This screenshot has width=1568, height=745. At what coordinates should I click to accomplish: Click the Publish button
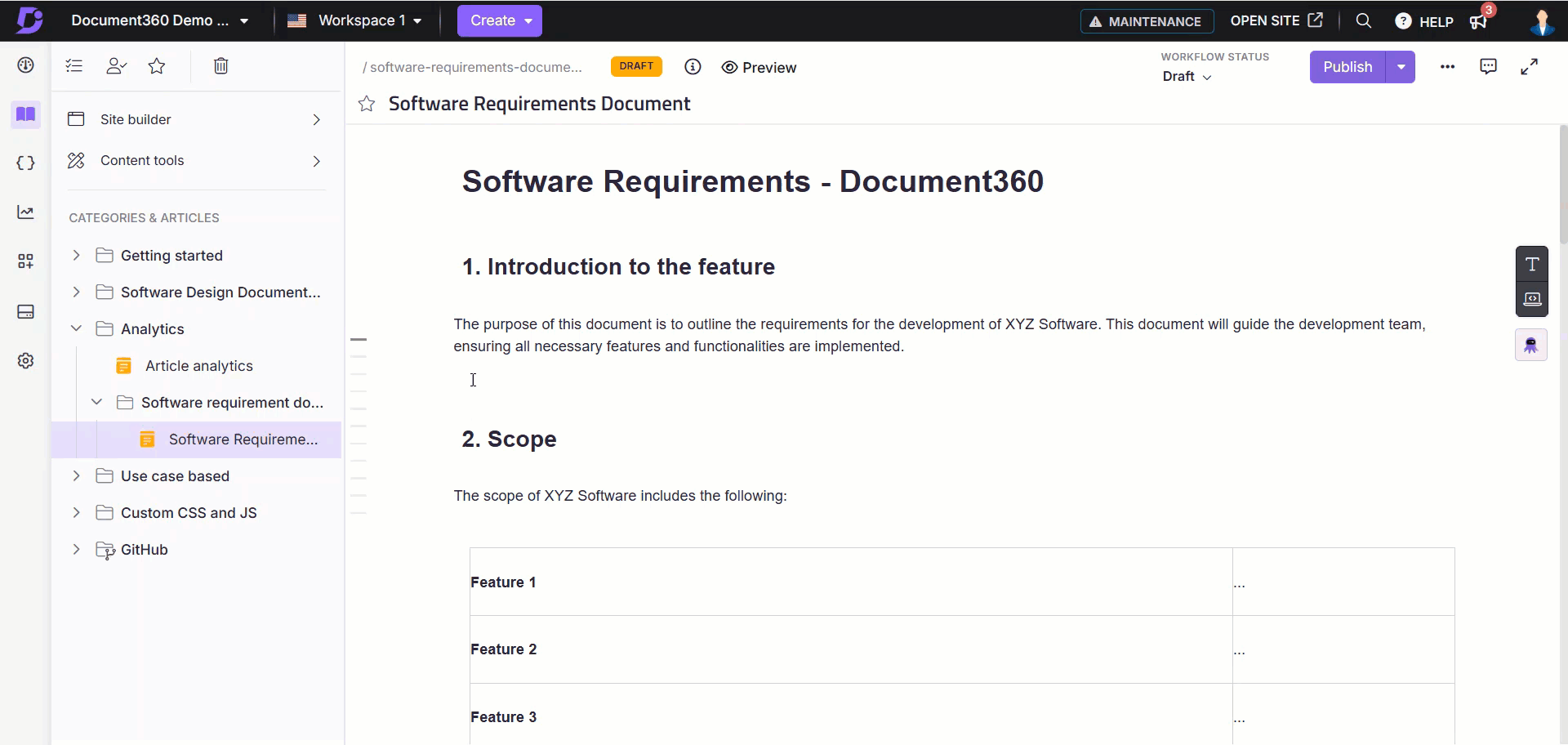(x=1347, y=67)
